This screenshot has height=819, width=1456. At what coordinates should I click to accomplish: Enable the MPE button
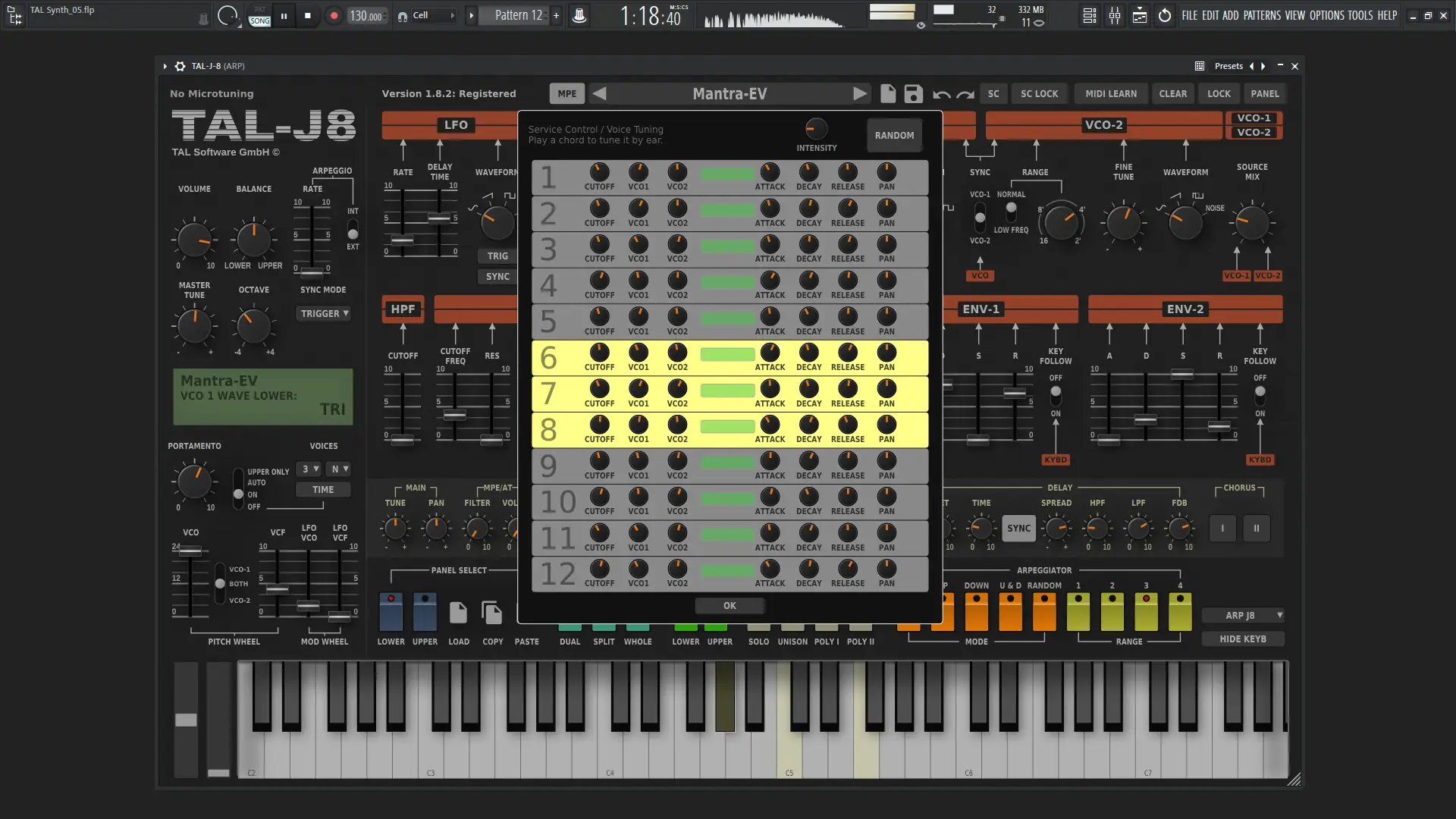[566, 94]
